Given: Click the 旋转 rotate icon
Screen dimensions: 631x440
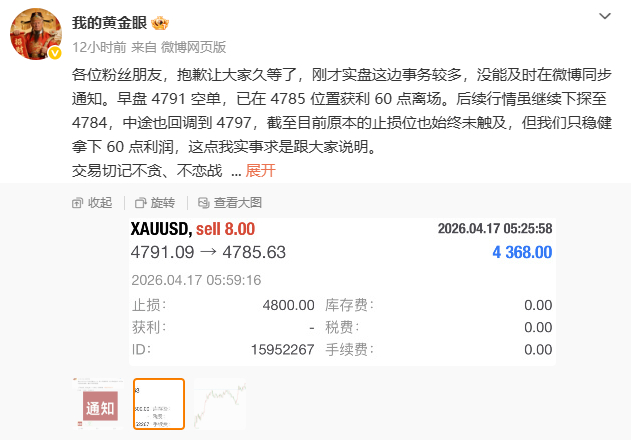Looking at the screenshot, I should click(140, 203).
